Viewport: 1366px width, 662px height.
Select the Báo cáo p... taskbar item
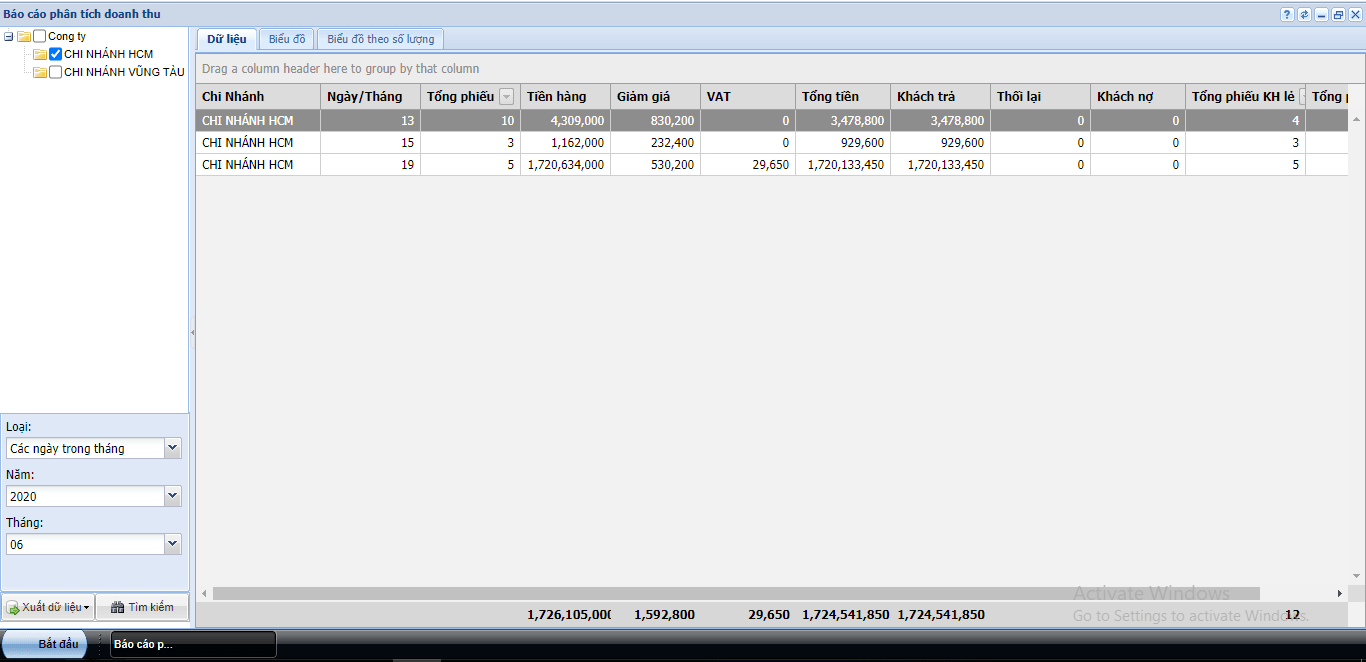pos(193,644)
